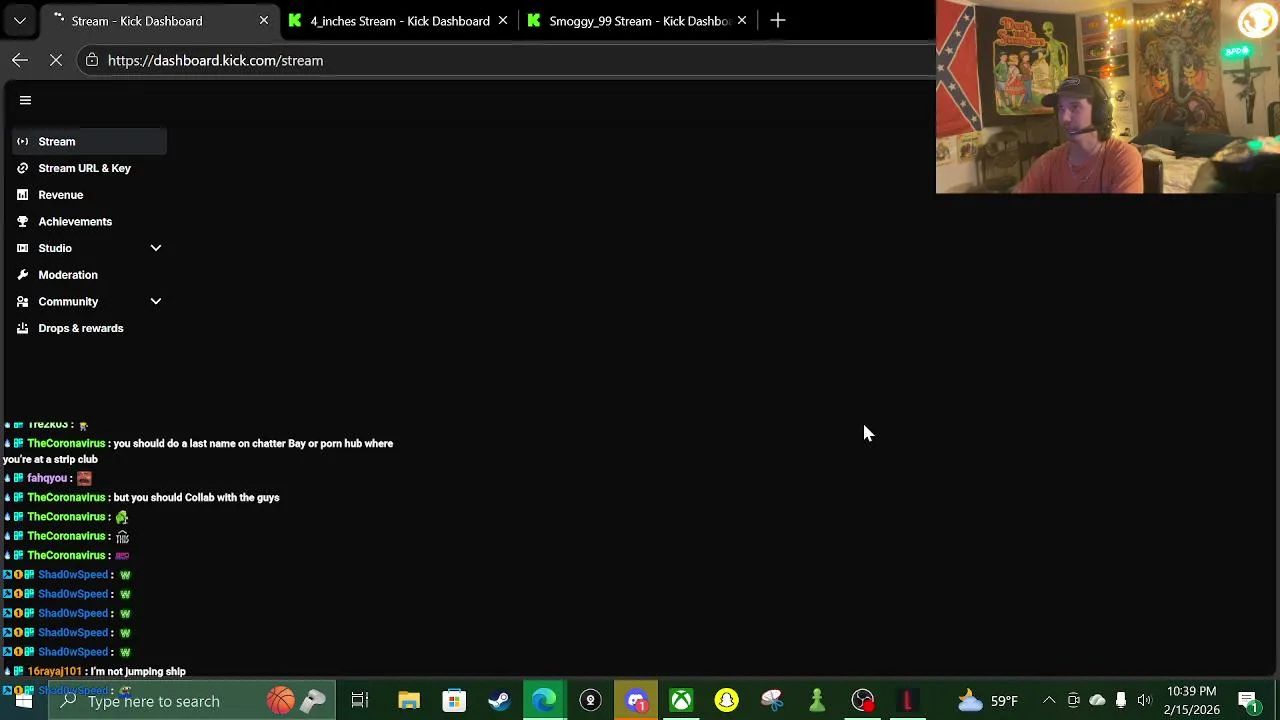Open OBS Studio from the taskbar
This screenshot has height=720, width=1280.
[x=863, y=701]
